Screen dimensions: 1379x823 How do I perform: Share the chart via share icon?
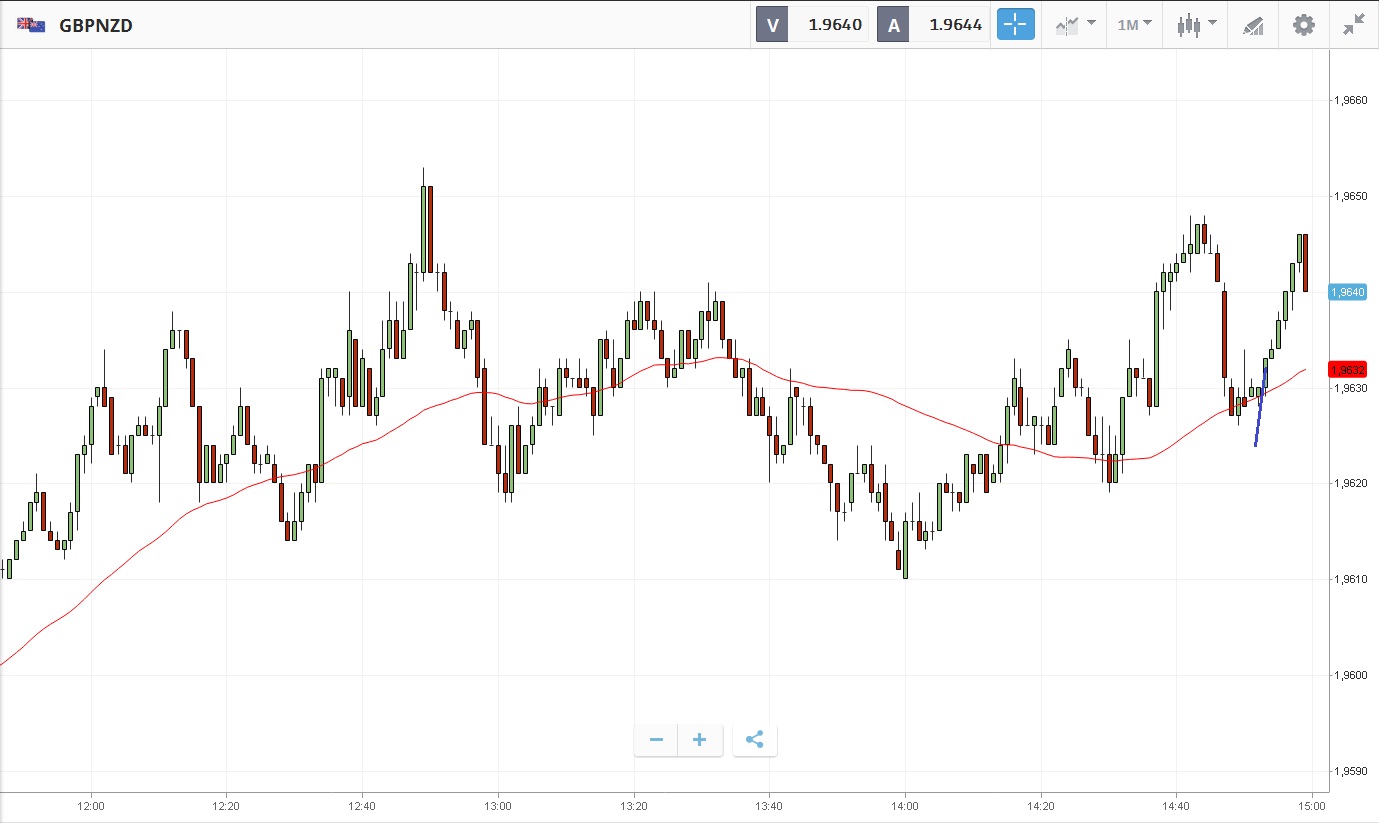755,740
